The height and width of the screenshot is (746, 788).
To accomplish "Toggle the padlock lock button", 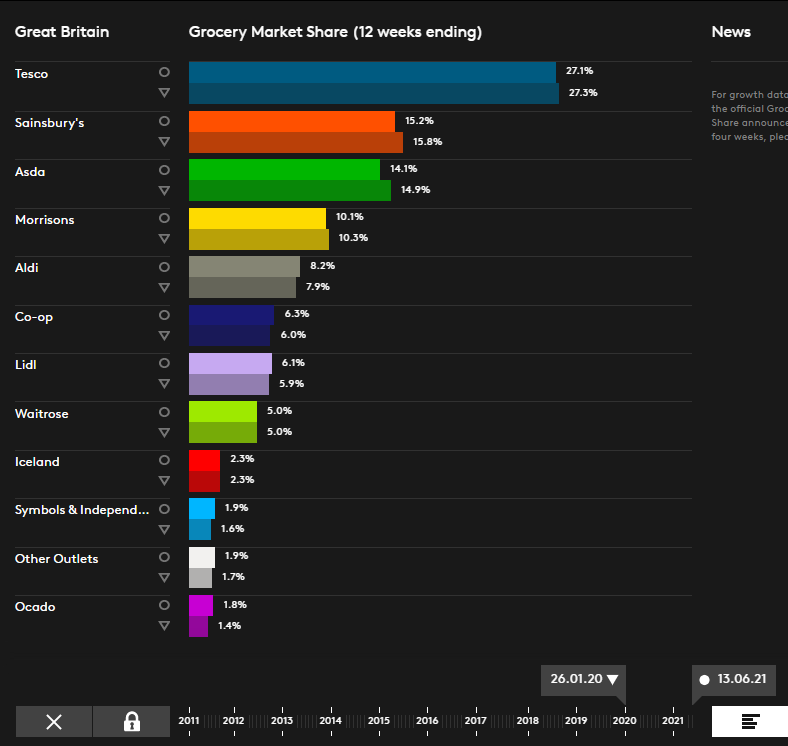I will (132, 722).
